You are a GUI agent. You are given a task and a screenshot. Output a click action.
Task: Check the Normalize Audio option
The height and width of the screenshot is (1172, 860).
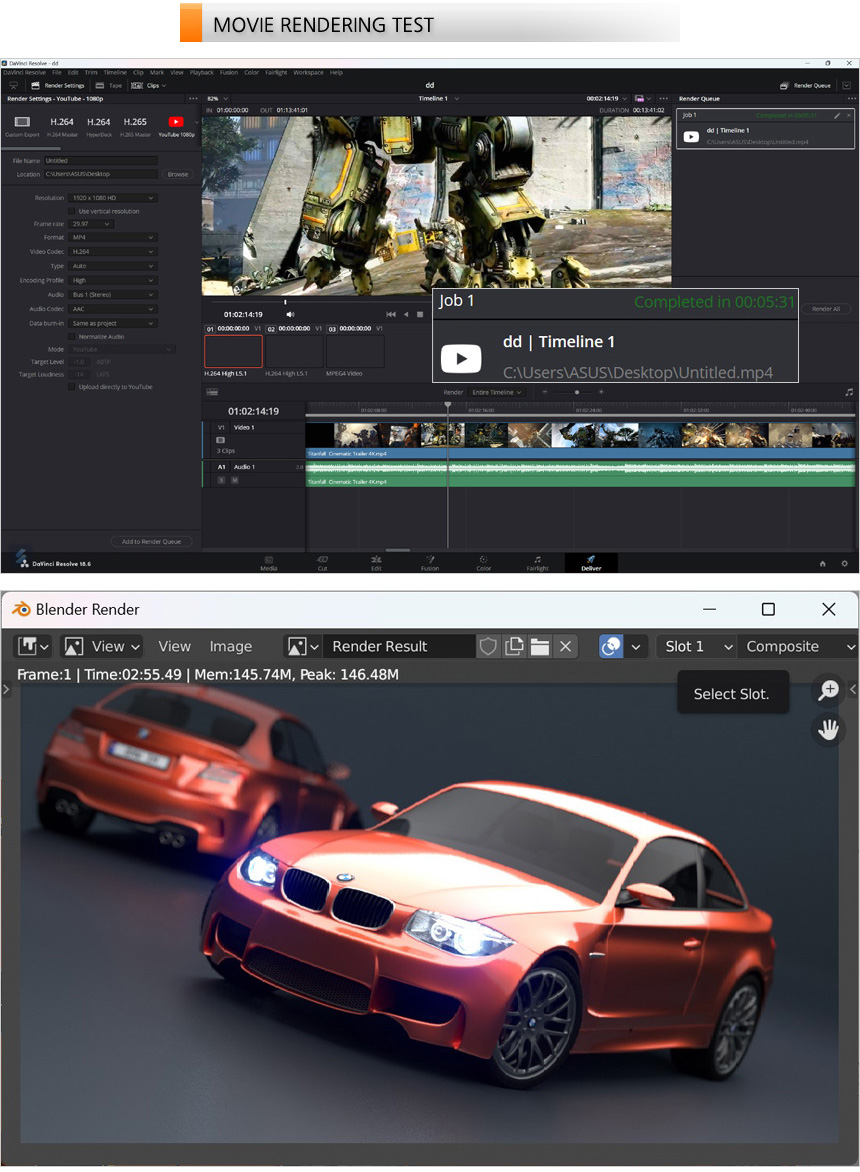coord(72,337)
